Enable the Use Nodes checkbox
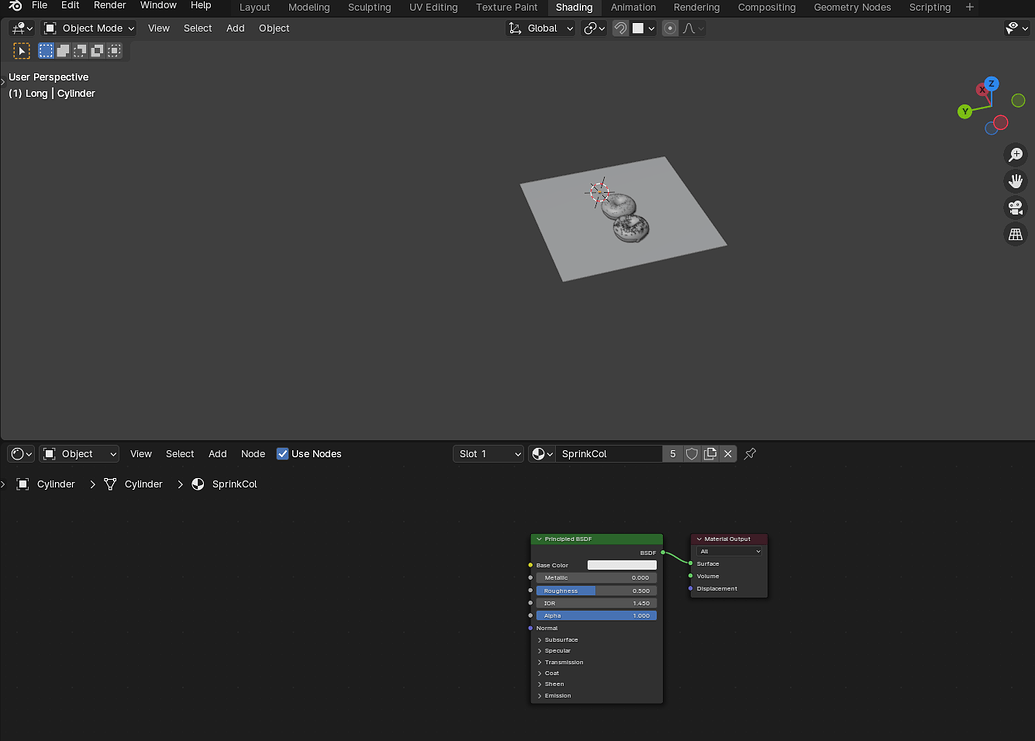1035x741 pixels. (282, 453)
